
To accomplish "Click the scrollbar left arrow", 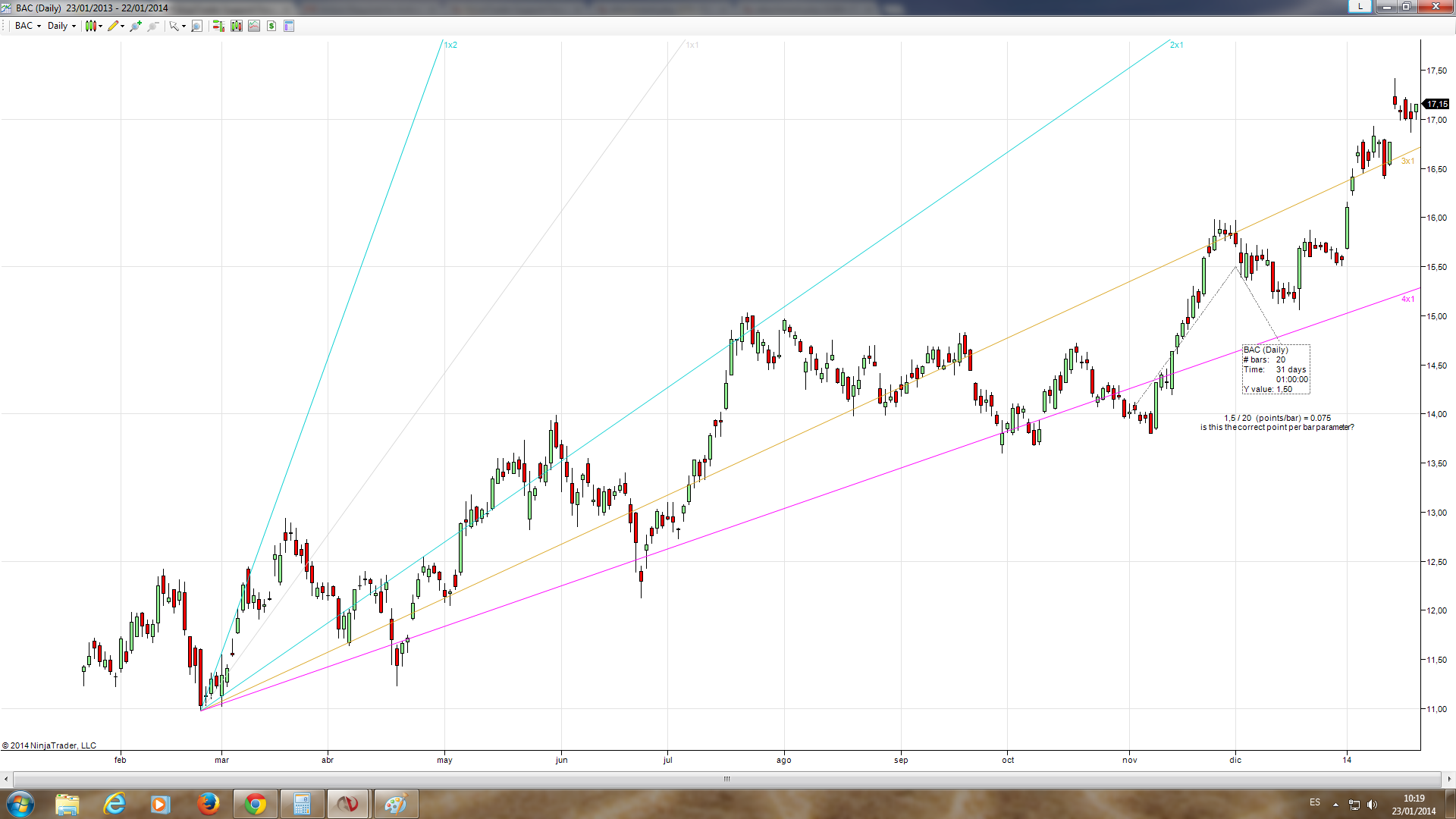I will click(x=6, y=779).
